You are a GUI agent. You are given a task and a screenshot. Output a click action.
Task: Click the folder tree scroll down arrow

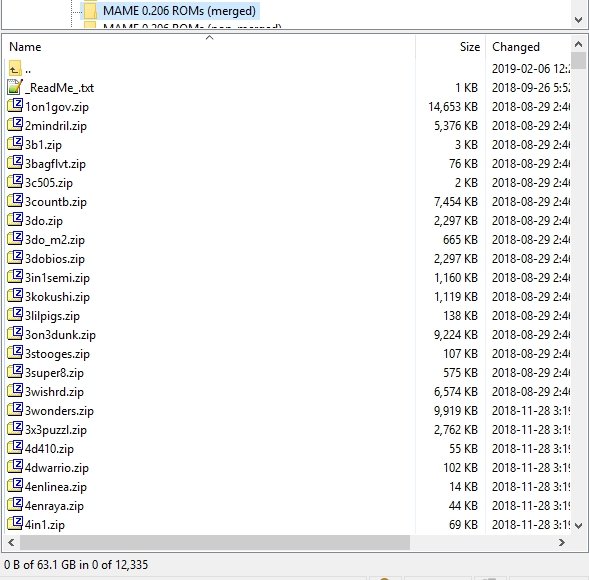tap(578, 20)
